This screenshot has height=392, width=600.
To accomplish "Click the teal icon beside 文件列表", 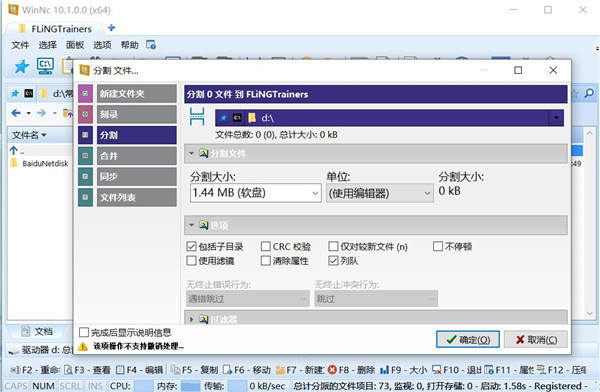I will pyautogui.click(x=85, y=197).
